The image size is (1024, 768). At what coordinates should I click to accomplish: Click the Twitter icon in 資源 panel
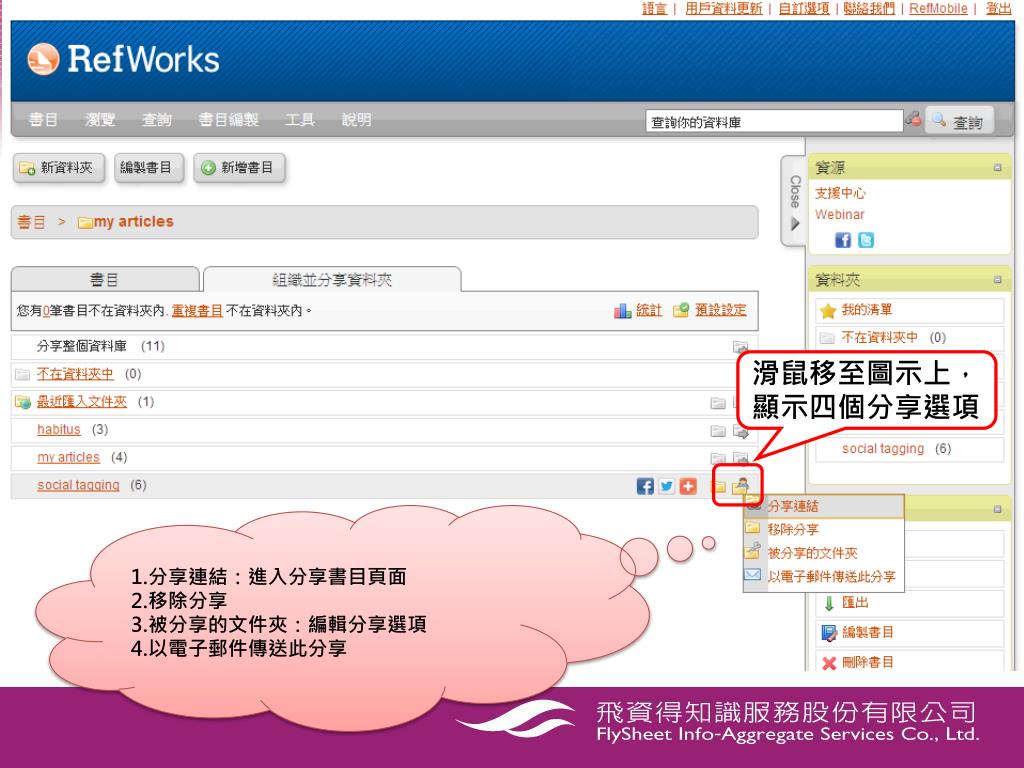coord(865,240)
